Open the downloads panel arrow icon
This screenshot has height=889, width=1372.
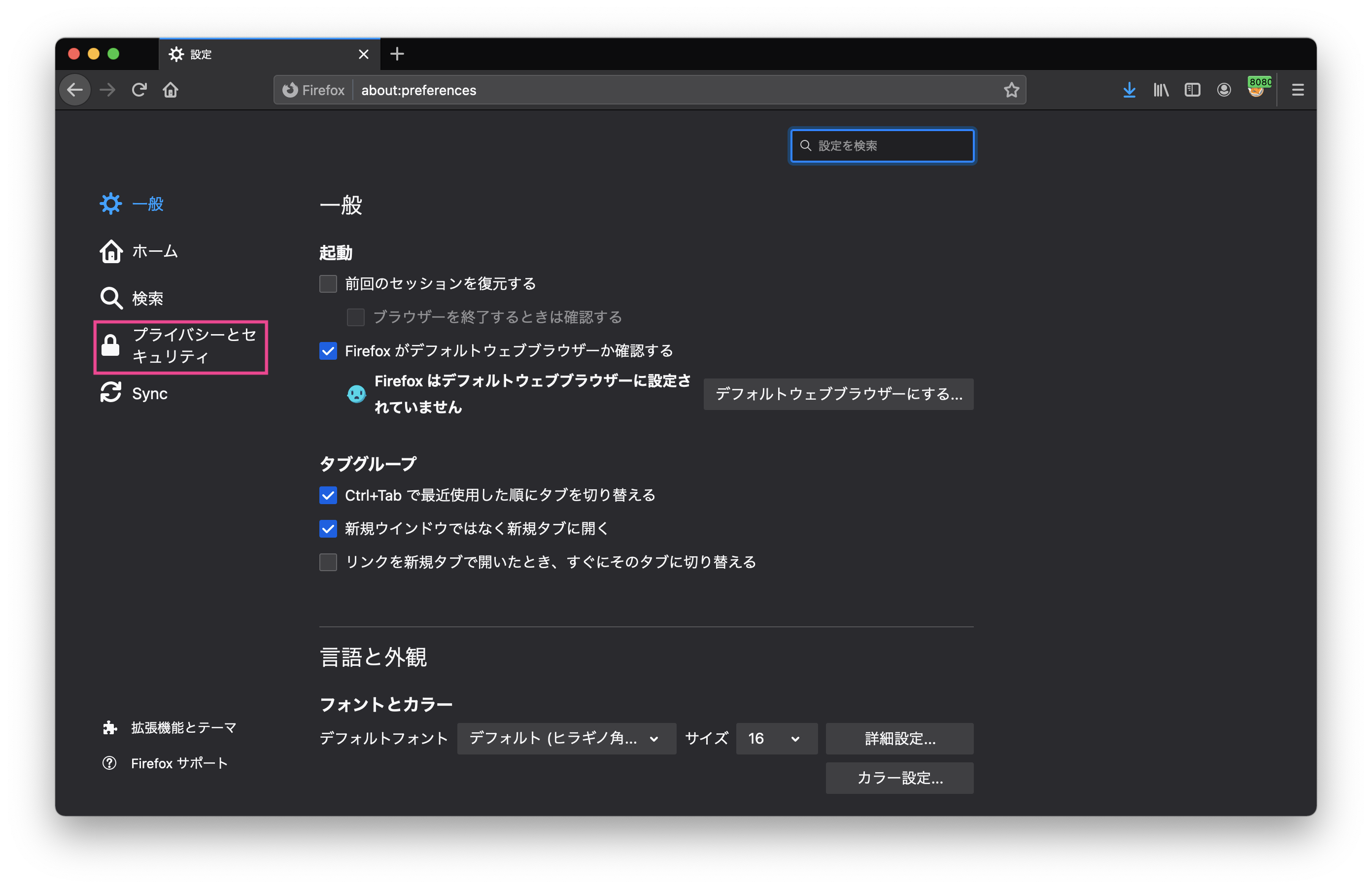1130,90
